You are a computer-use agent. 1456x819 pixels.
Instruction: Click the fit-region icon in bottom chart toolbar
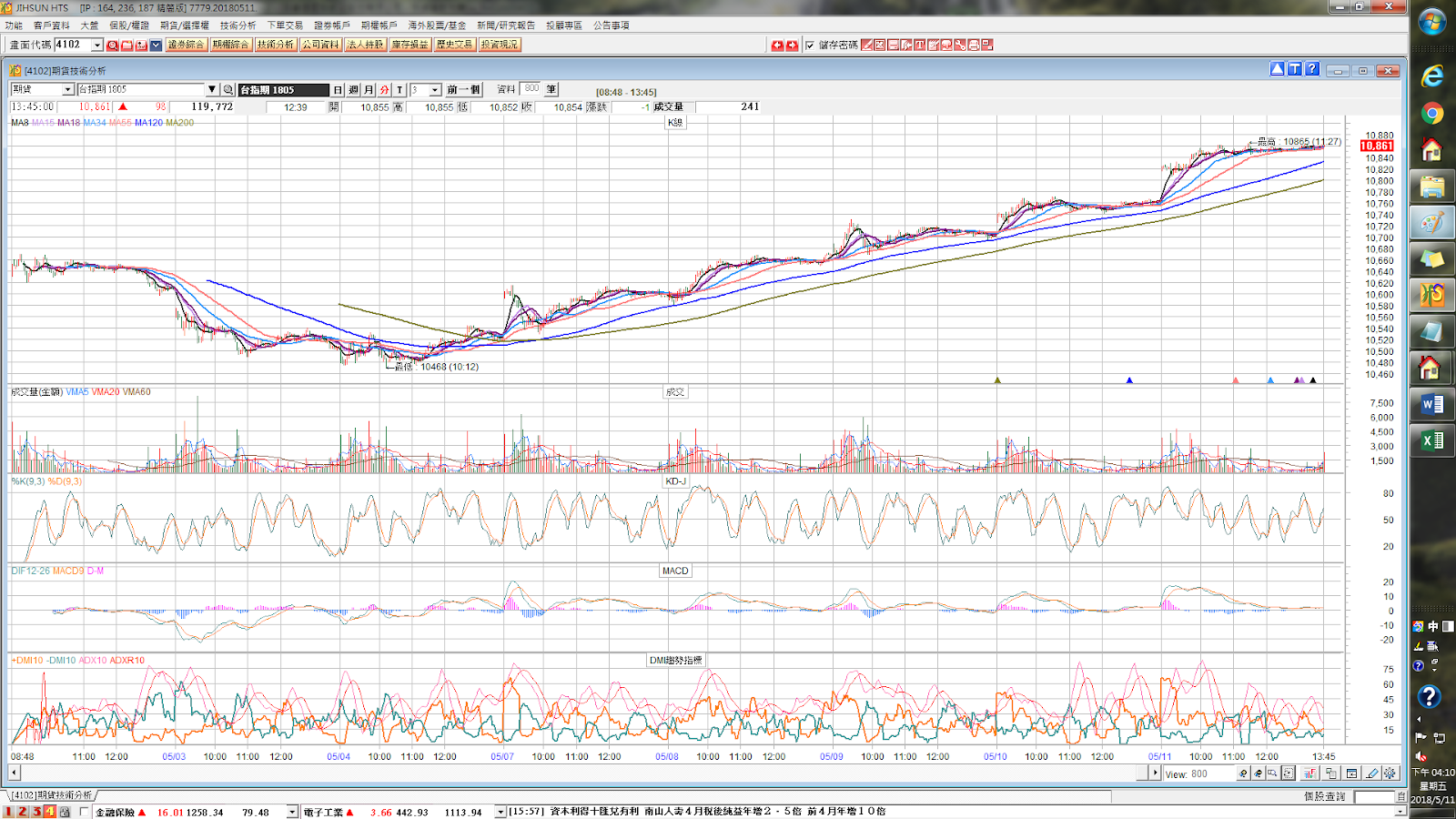(1289, 773)
